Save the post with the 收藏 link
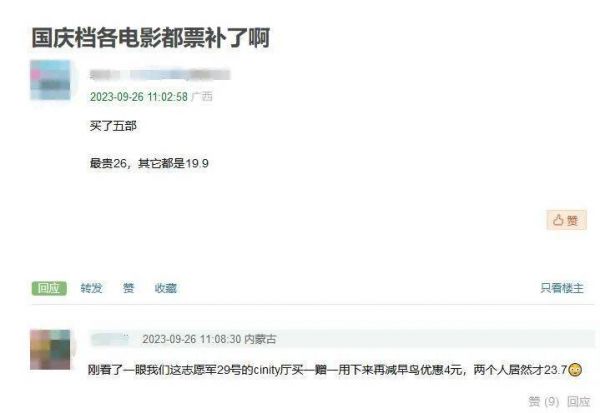Viewport: 600px width, 413px height. 166,288
